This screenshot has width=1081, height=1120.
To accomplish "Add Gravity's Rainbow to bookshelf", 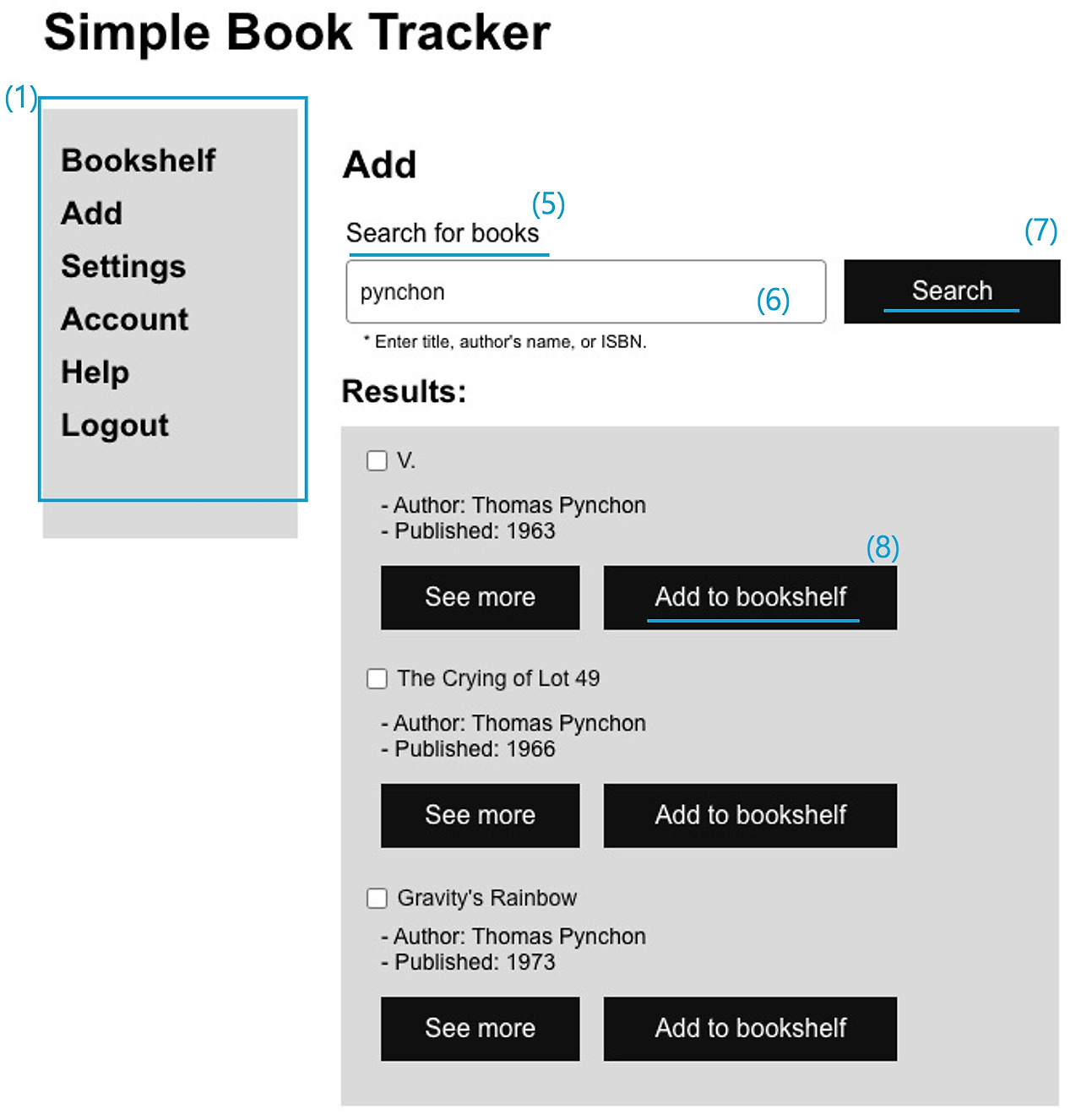I will click(x=750, y=1029).
